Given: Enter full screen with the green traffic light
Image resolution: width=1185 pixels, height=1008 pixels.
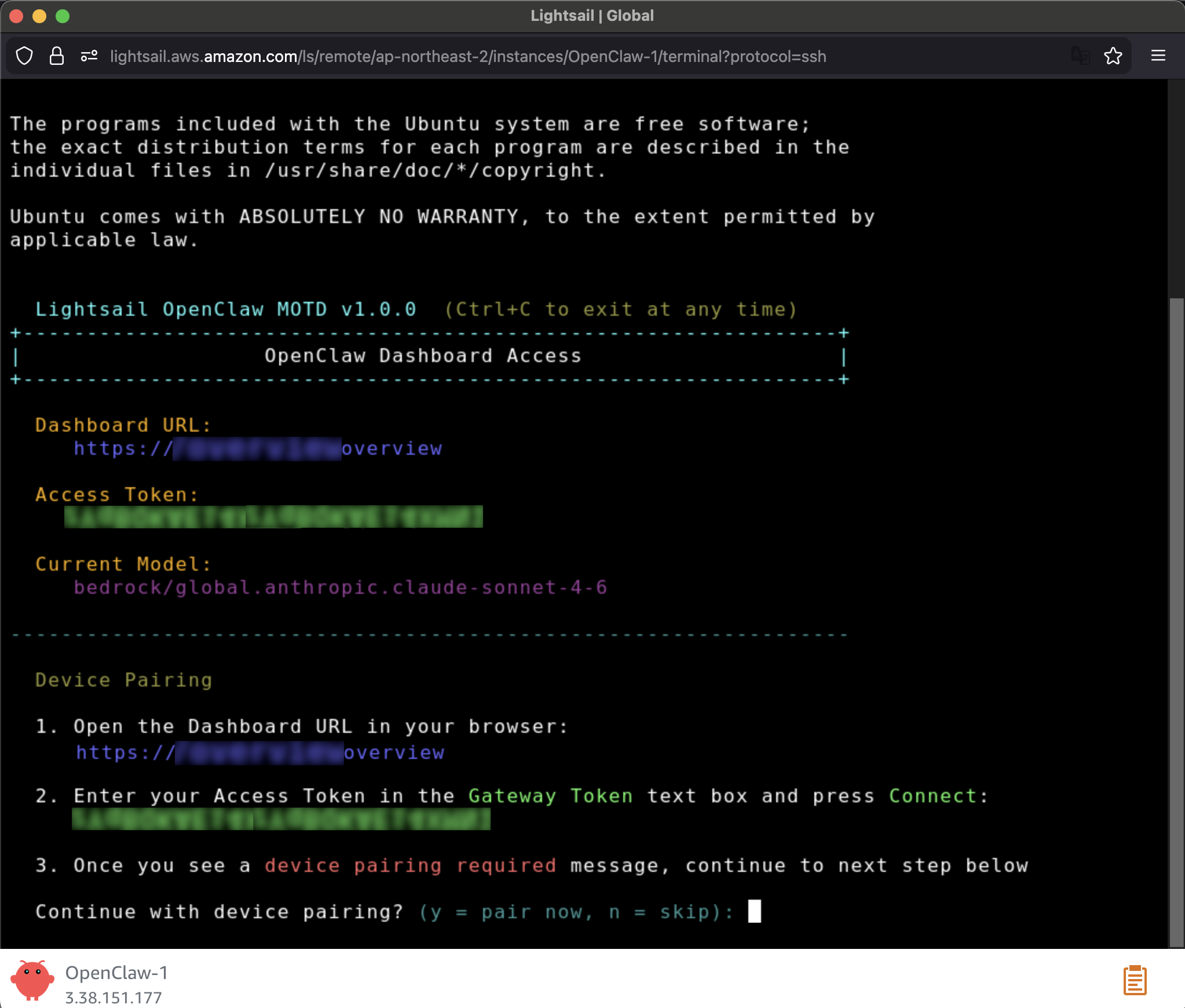Looking at the screenshot, I should tap(63, 16).
